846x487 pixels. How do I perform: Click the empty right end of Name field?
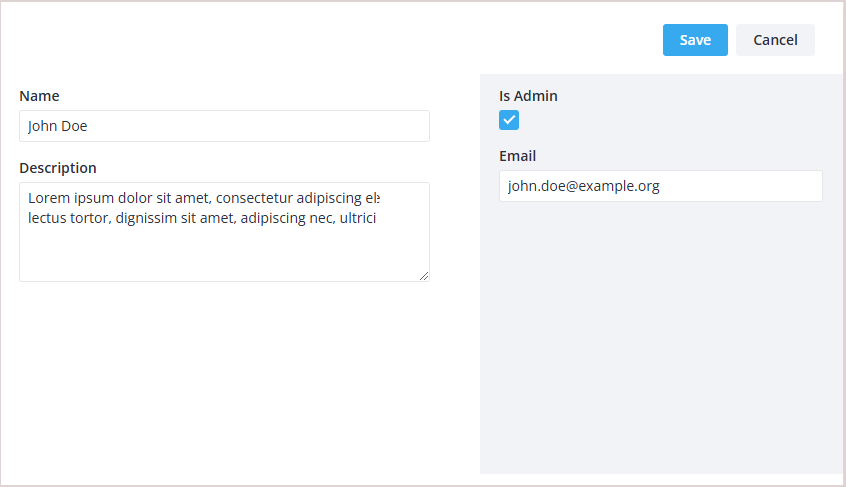coord(380,126)
